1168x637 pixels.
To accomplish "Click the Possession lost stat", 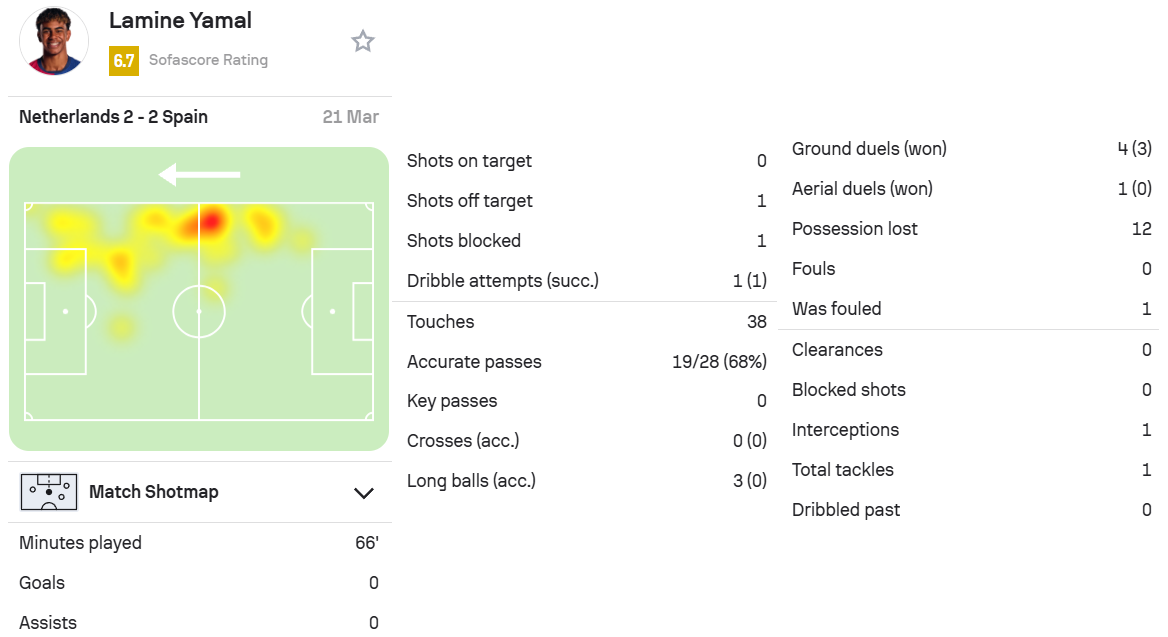I will (971, 229).
